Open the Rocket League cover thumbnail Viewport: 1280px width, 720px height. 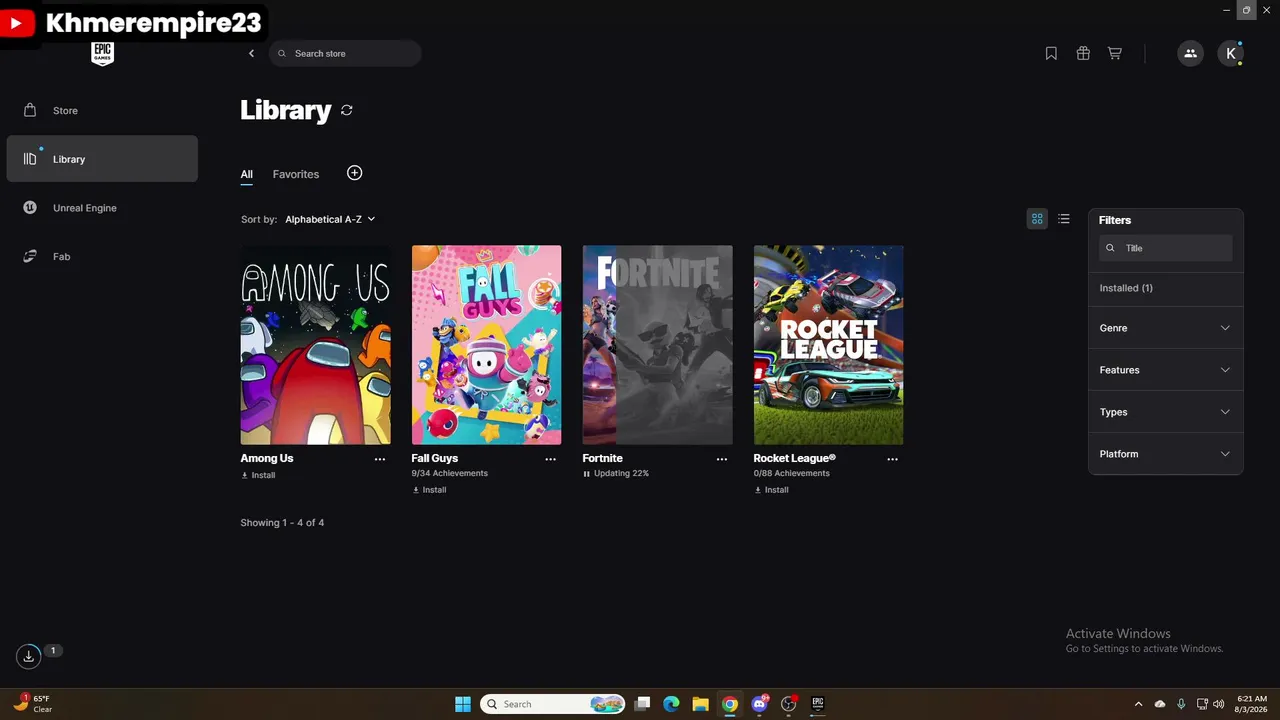pyautogui.click(x=828, y=345)
